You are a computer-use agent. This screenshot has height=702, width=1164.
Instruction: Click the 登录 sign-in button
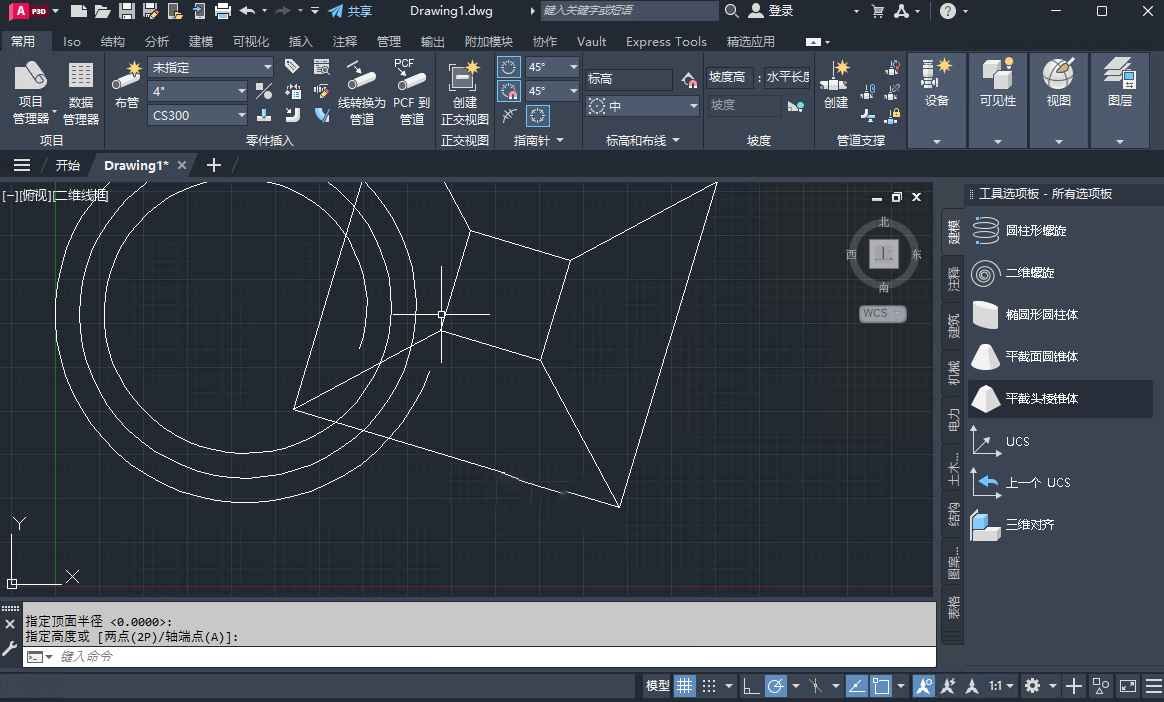(771, 11)
